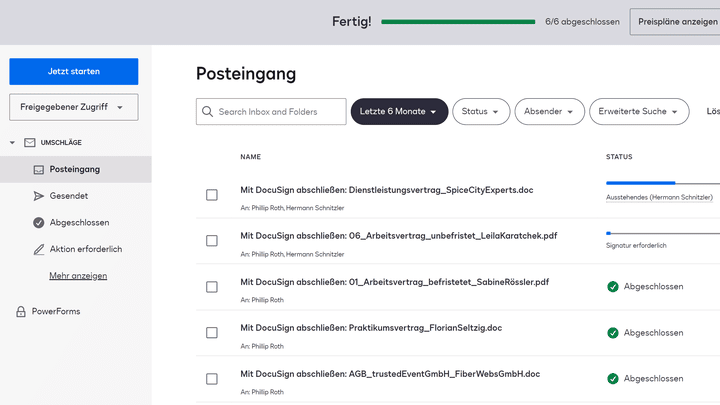The width and height of the screenshot is (720, 405).
Task: Click An: Phillip Roth under AGB_trustedEventGmbH_FiberWebsGmbH.doc
Action: click(x=262, y=392)
